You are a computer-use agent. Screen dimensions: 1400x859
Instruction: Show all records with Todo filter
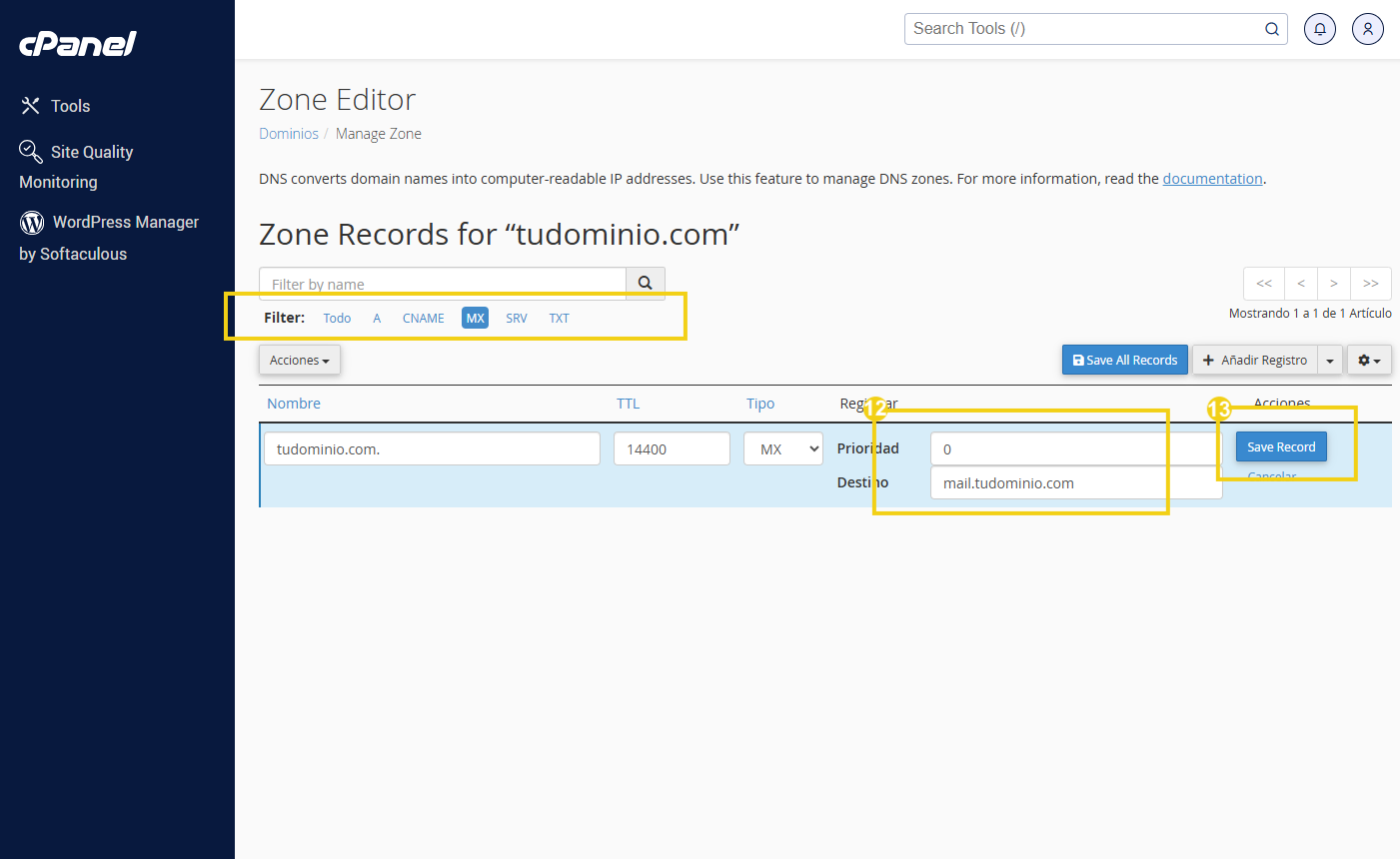tap(337, 319)
